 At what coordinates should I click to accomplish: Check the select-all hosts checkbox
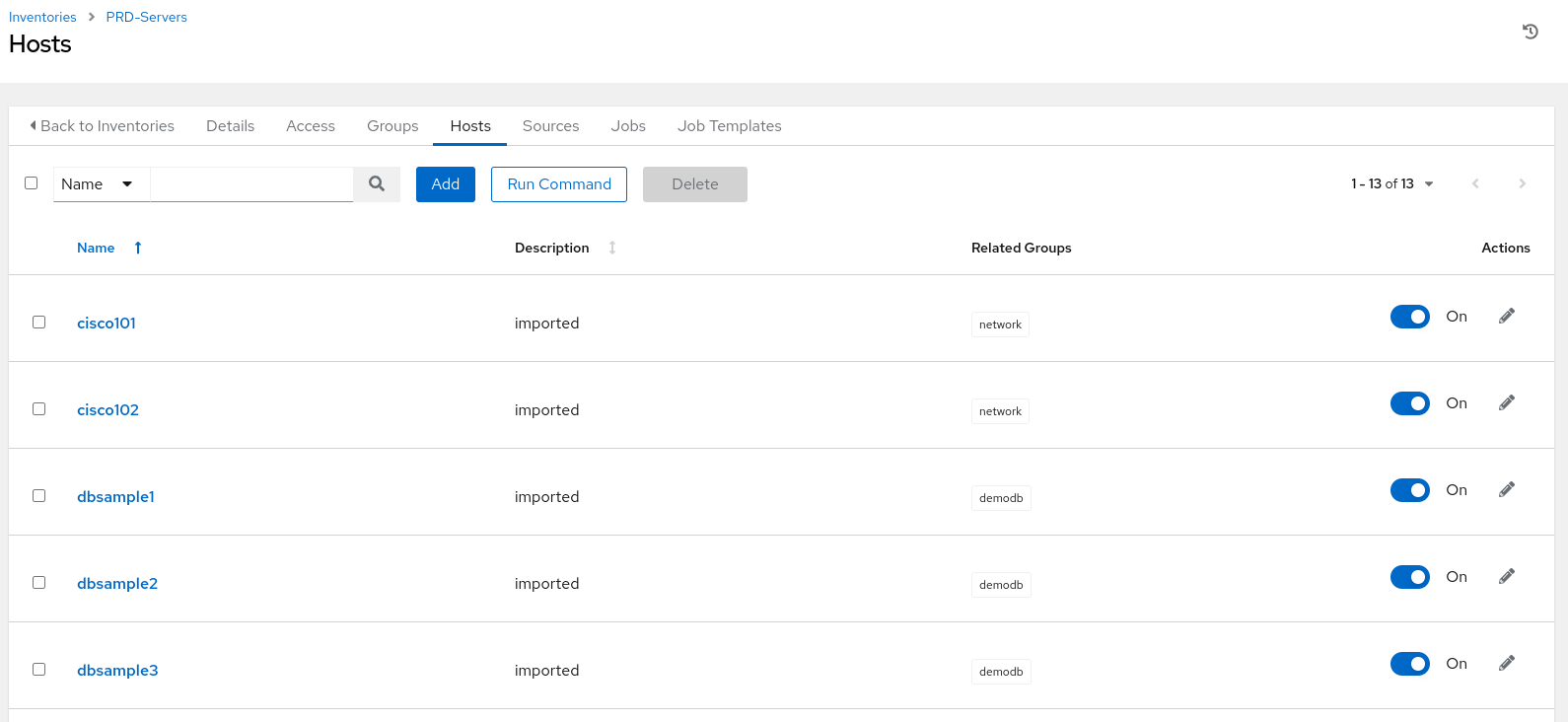point(32,183)
